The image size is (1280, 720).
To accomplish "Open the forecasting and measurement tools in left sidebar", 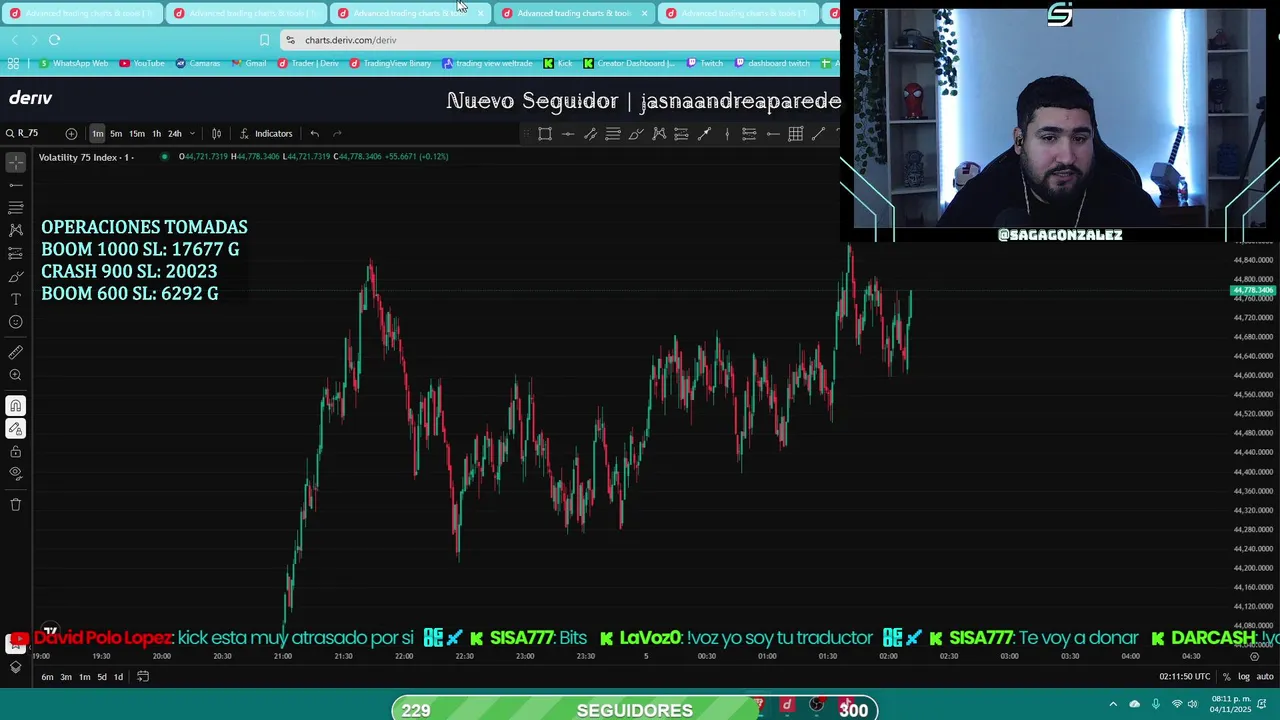I will click(15, 253).
